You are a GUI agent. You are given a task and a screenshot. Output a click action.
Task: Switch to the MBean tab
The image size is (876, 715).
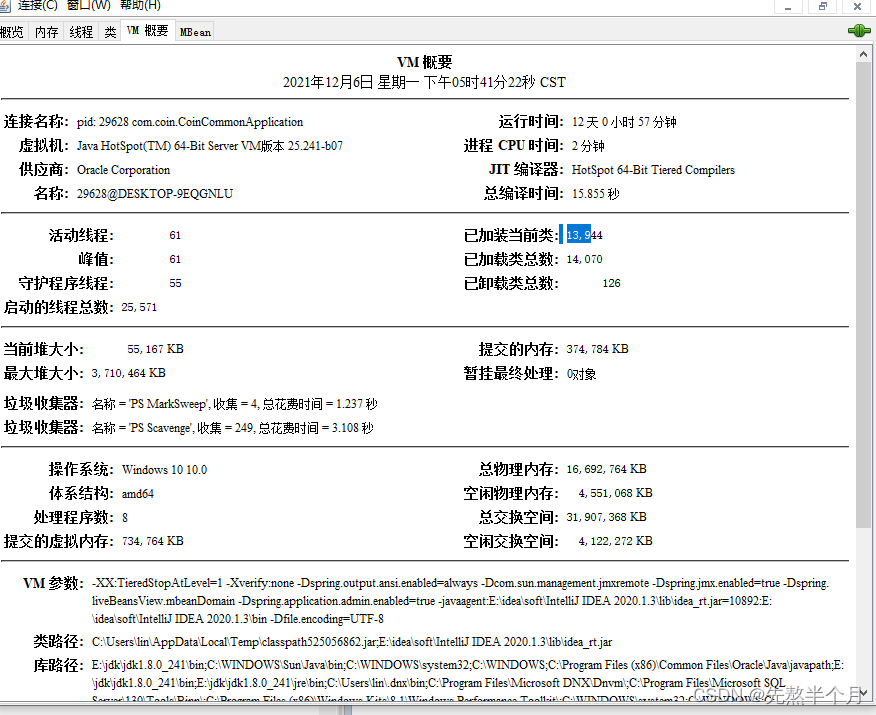pos(195,32)
